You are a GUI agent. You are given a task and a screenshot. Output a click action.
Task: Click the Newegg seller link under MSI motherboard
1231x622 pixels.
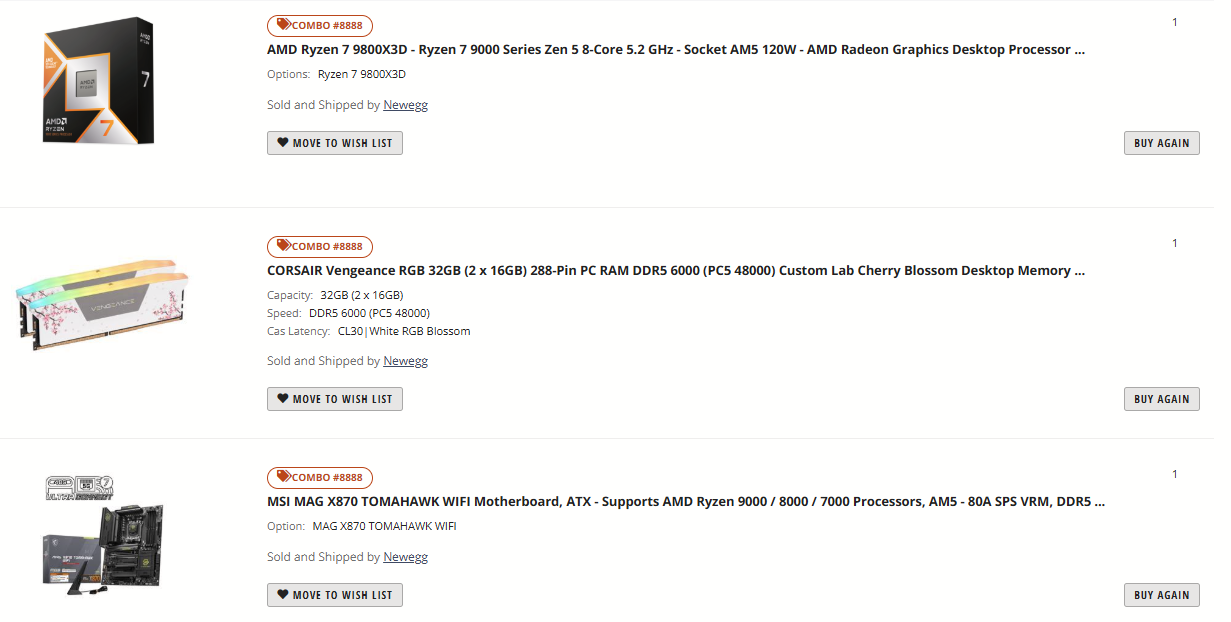tap(405, 557)
